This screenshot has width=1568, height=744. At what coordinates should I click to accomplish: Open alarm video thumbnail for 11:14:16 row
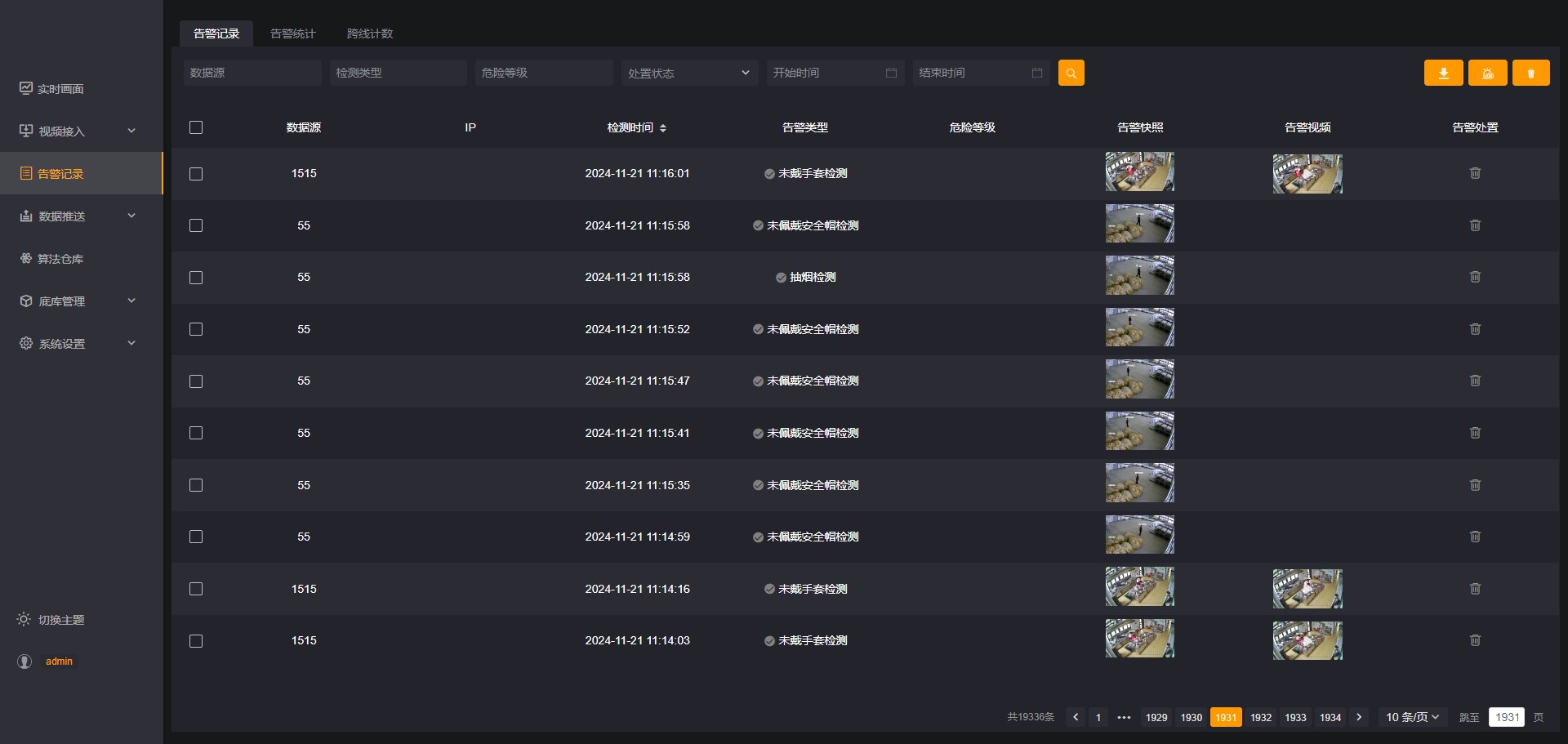tap(1307, 589)
